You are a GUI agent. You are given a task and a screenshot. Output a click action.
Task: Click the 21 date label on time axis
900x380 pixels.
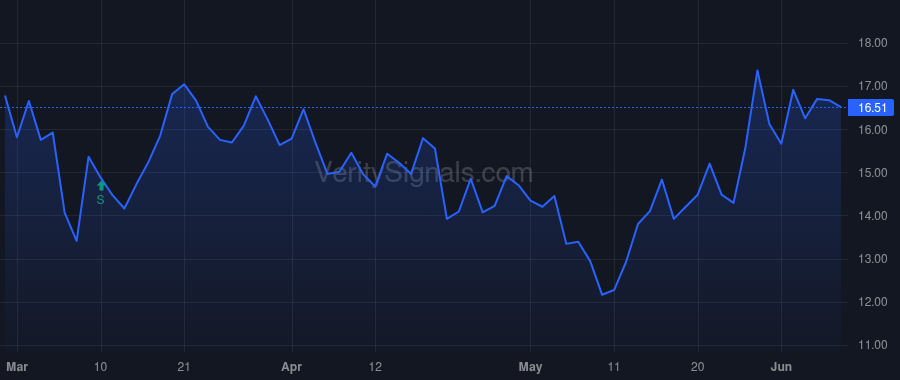(184, 366)
